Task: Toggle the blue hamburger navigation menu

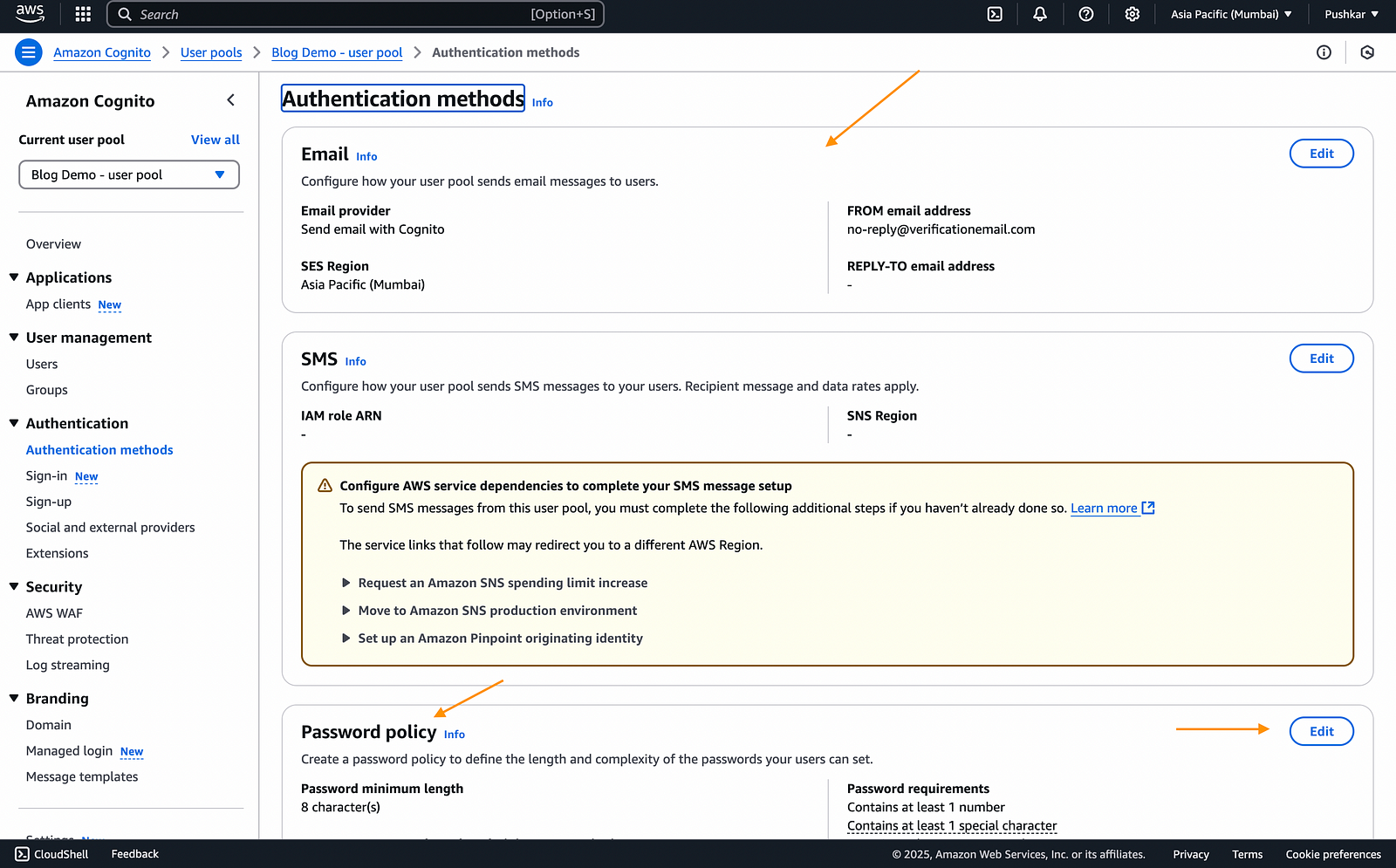Action: coord(29,52)
